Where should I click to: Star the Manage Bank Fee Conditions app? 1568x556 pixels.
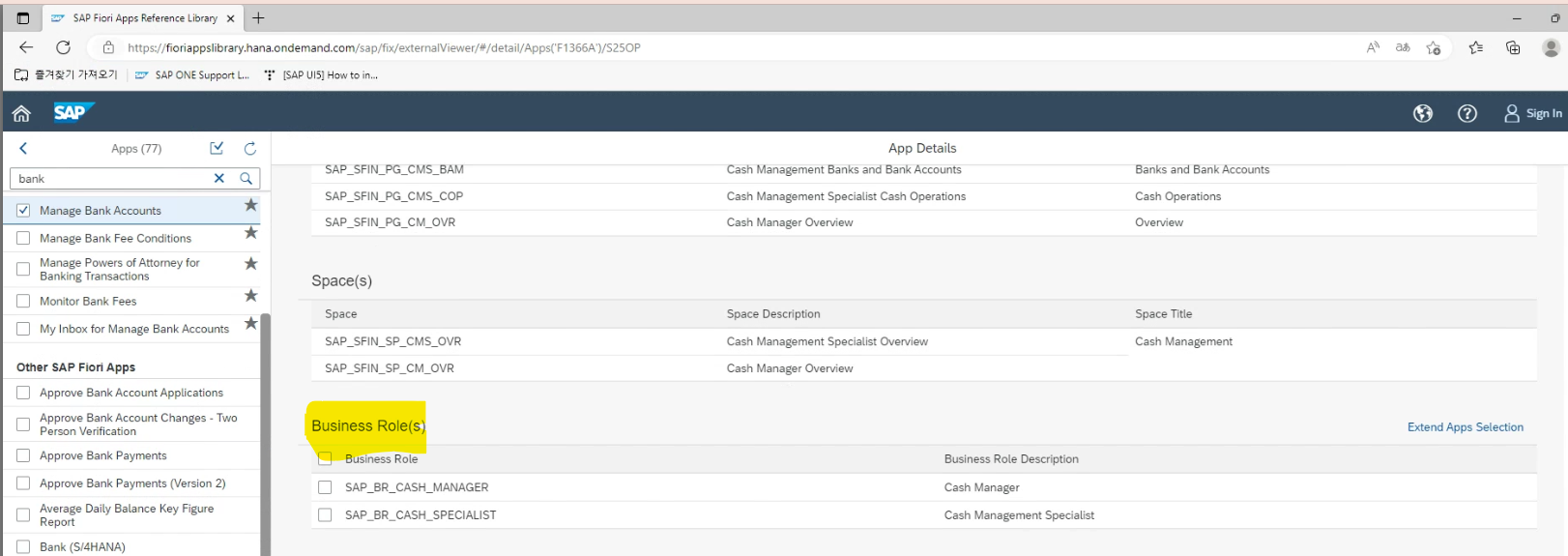coord(251,232)
